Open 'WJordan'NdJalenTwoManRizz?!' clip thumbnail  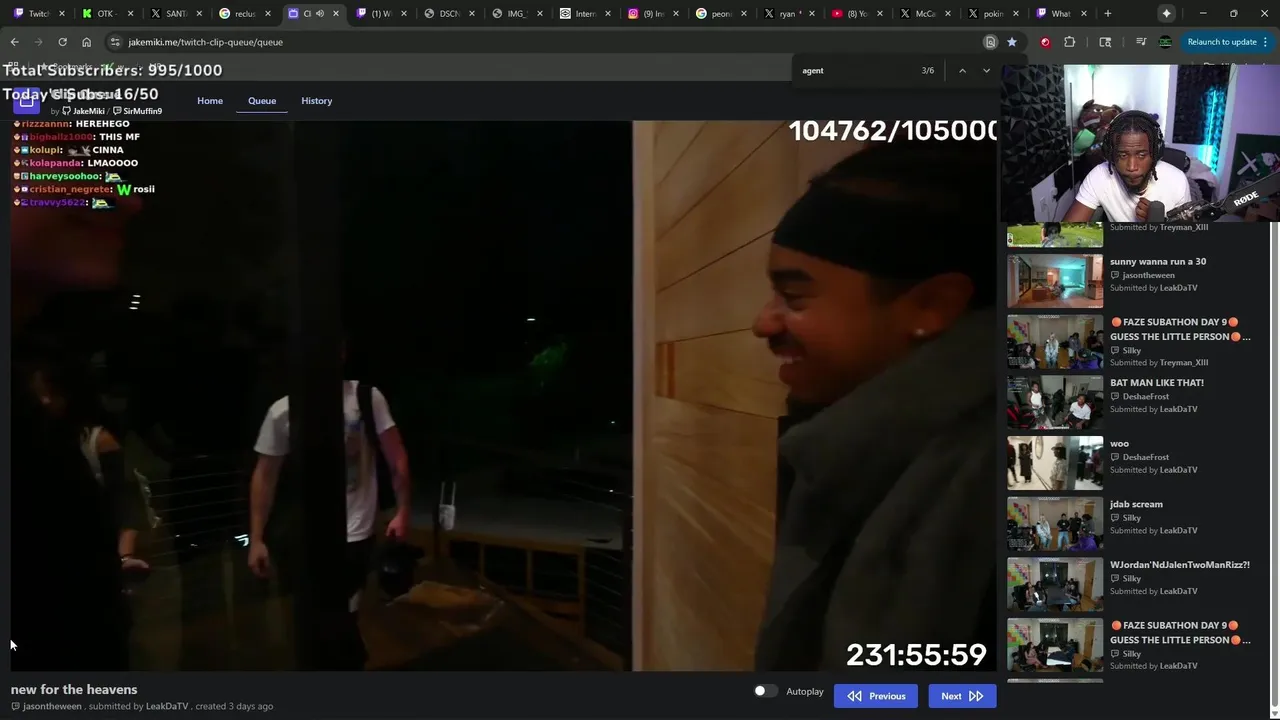click(1055, 584)
